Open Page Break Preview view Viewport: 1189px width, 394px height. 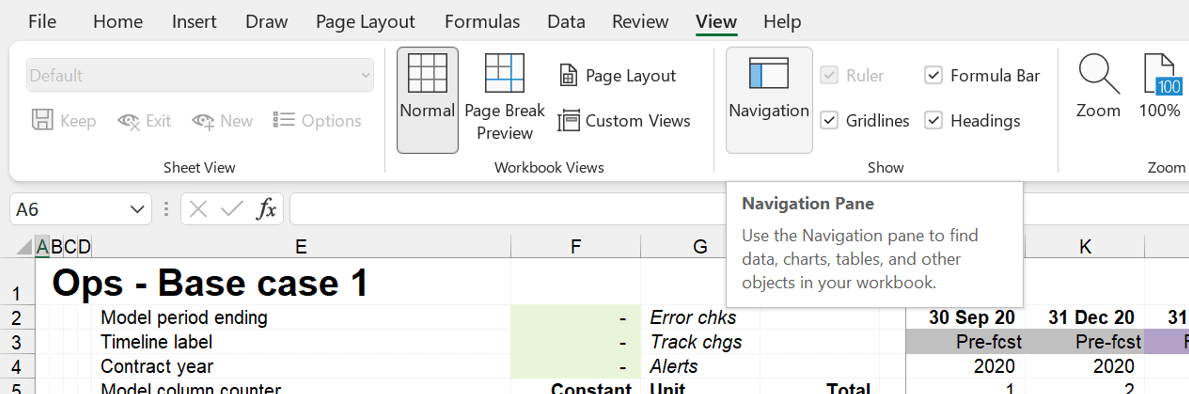point(504,100)
